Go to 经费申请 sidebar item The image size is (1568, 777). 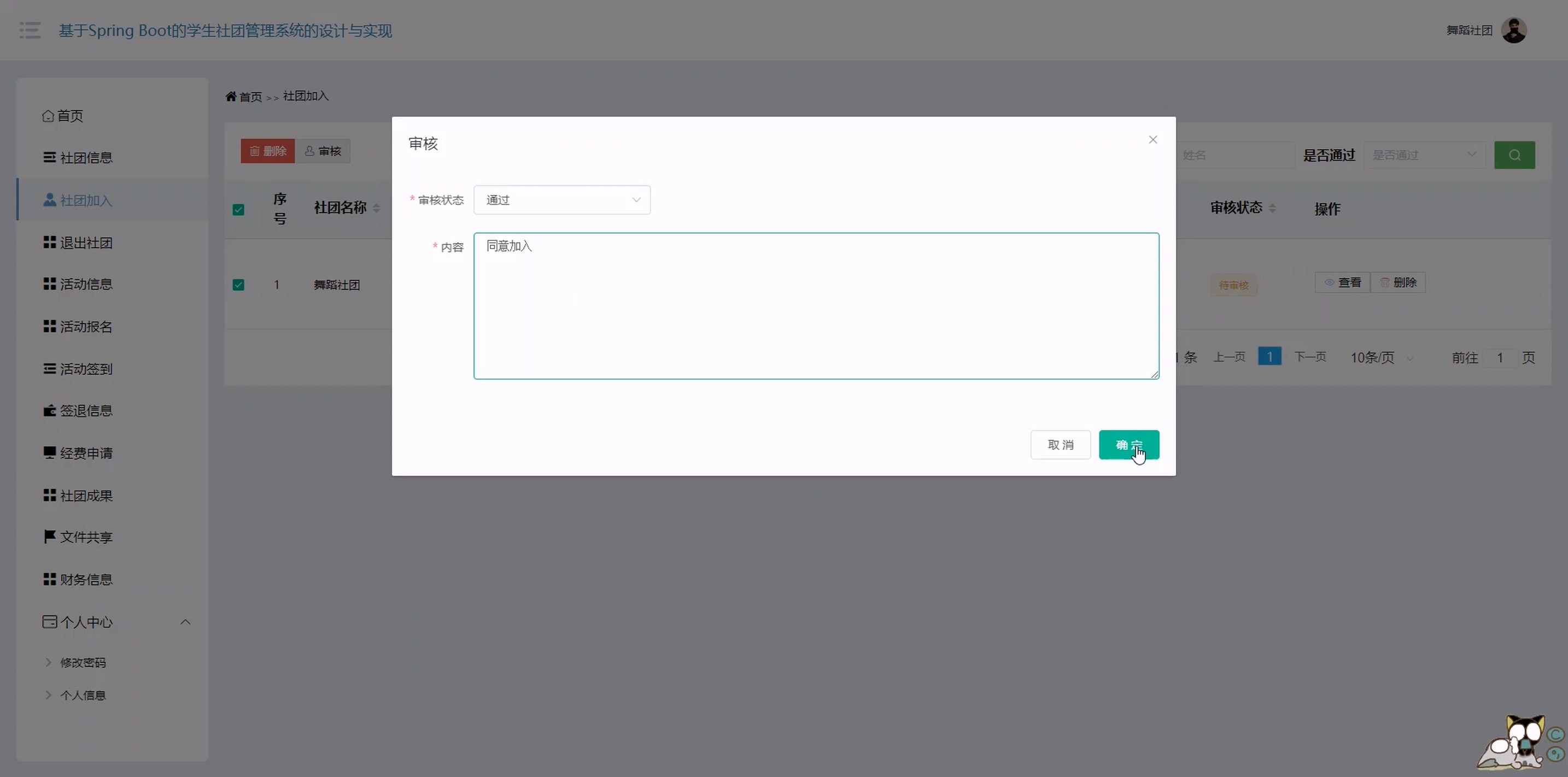pos(86,454)
